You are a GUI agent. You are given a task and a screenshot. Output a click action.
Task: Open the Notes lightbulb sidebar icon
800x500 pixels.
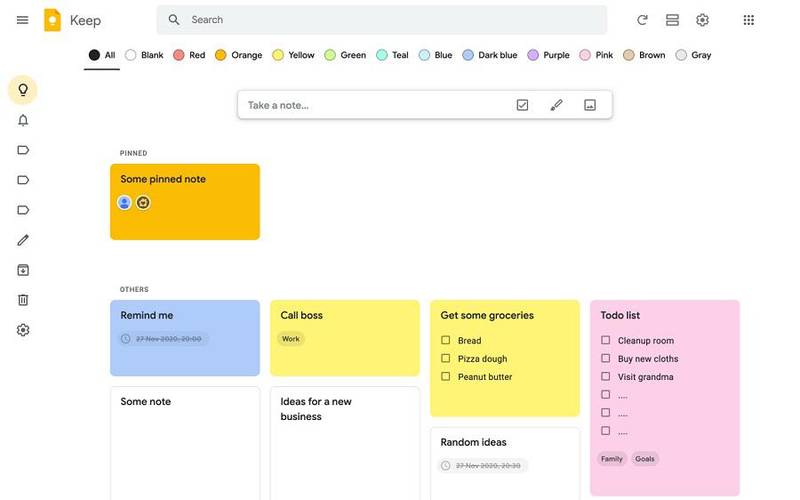point(22,90)
